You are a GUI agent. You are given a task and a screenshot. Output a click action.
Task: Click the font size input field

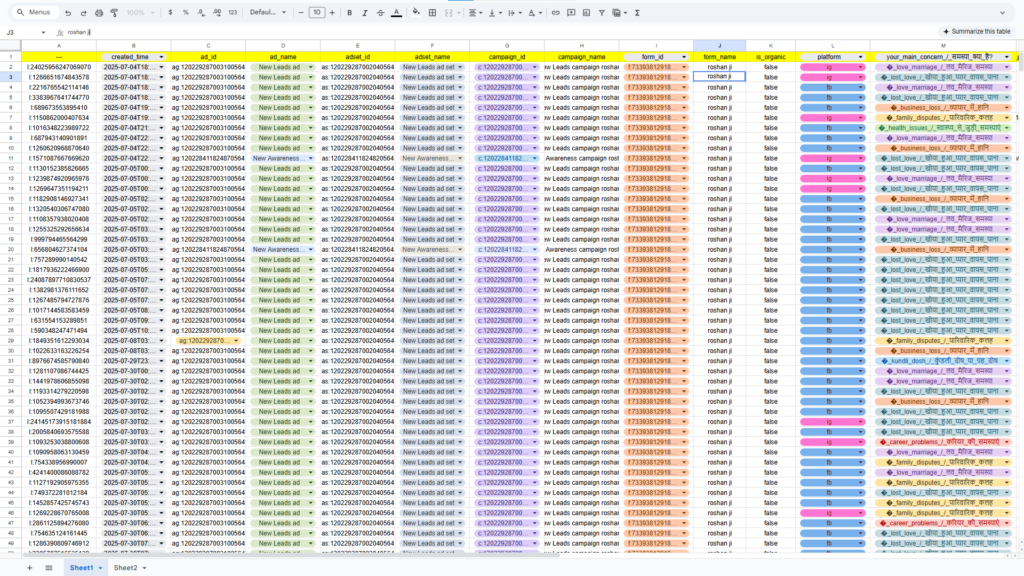tap(317, 13)
